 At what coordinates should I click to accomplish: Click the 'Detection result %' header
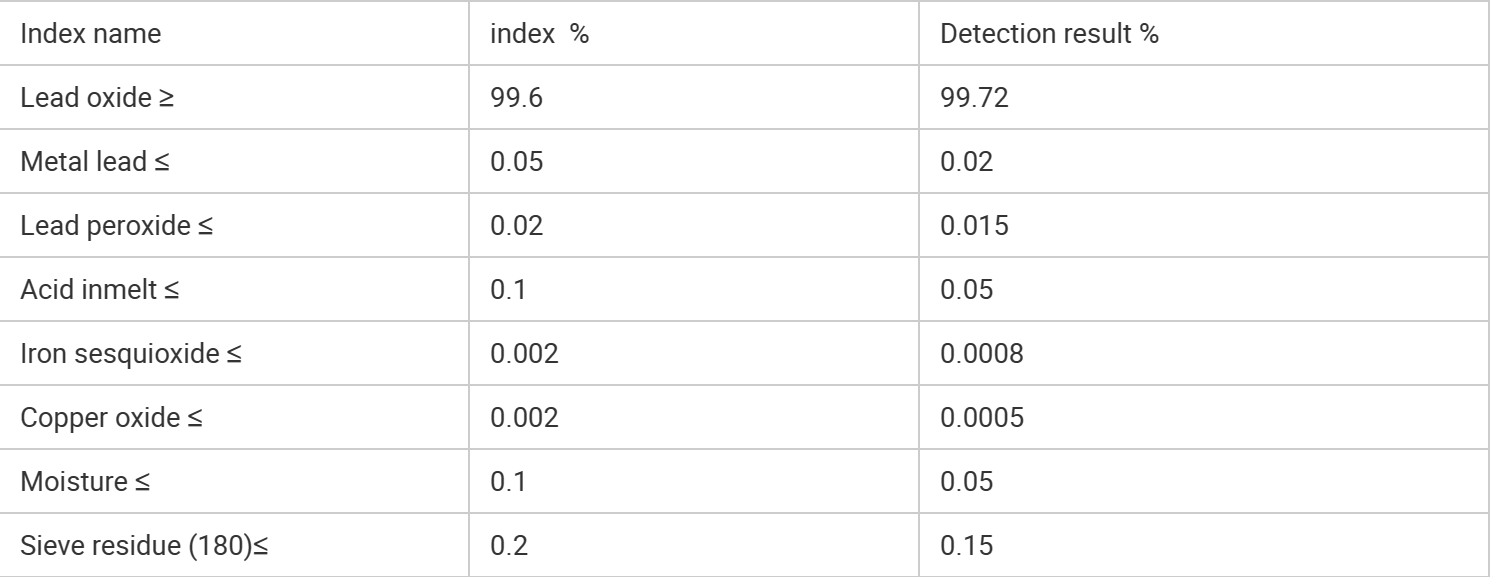click(1049, 34)
